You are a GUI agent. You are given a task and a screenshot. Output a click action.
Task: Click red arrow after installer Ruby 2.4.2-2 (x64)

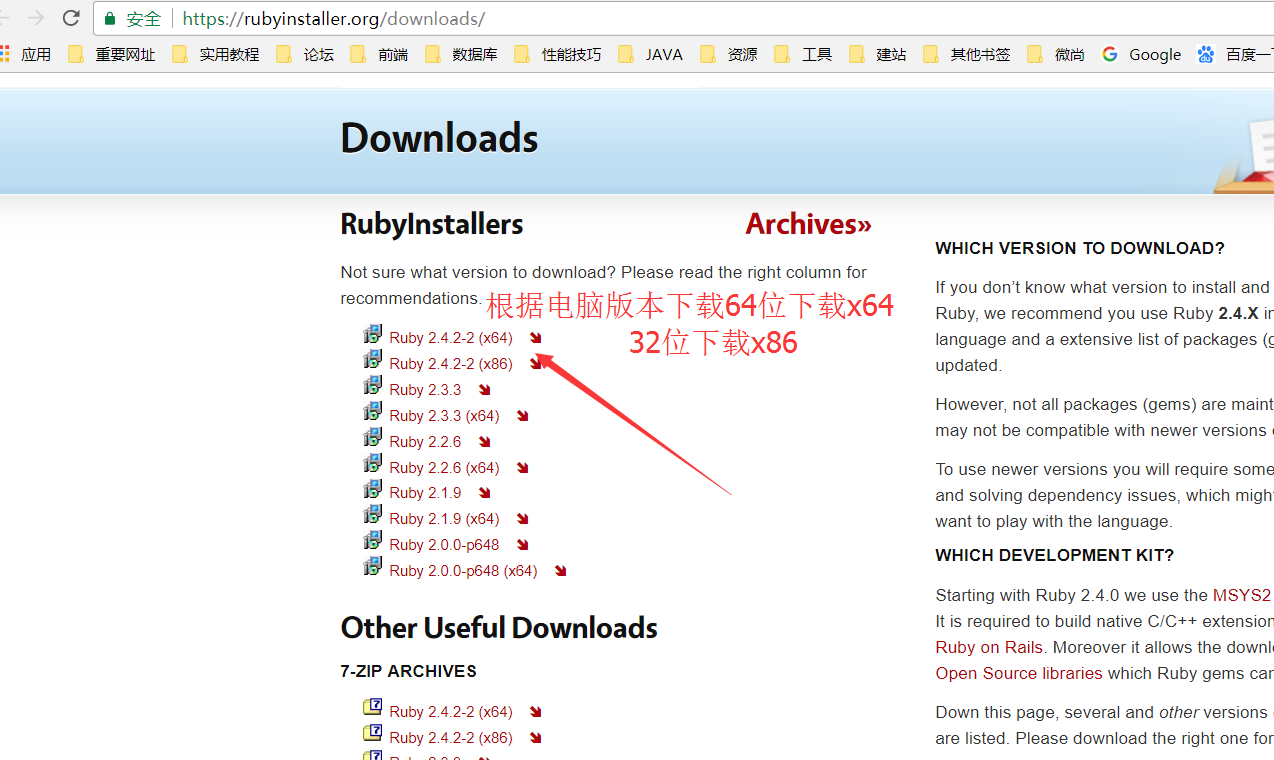[536, 338]
